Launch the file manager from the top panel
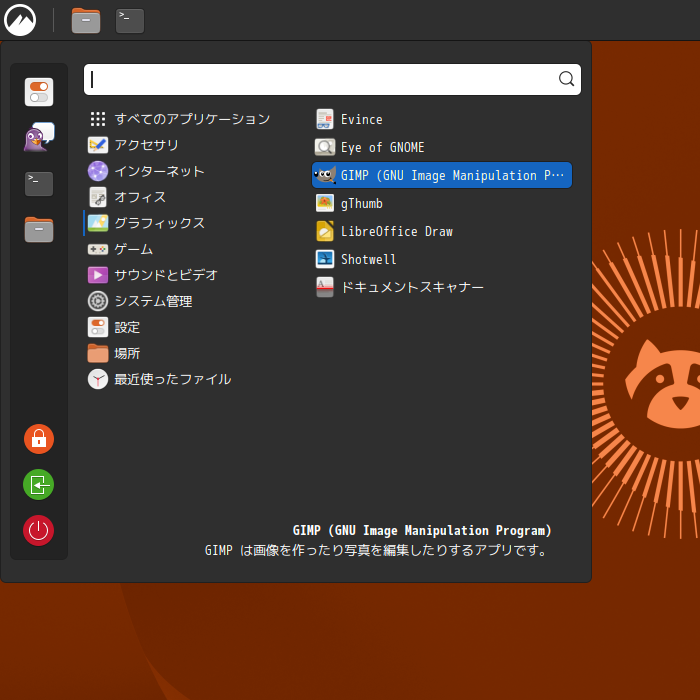The height and width of the screenshot is (700, 700). point(86,21)
